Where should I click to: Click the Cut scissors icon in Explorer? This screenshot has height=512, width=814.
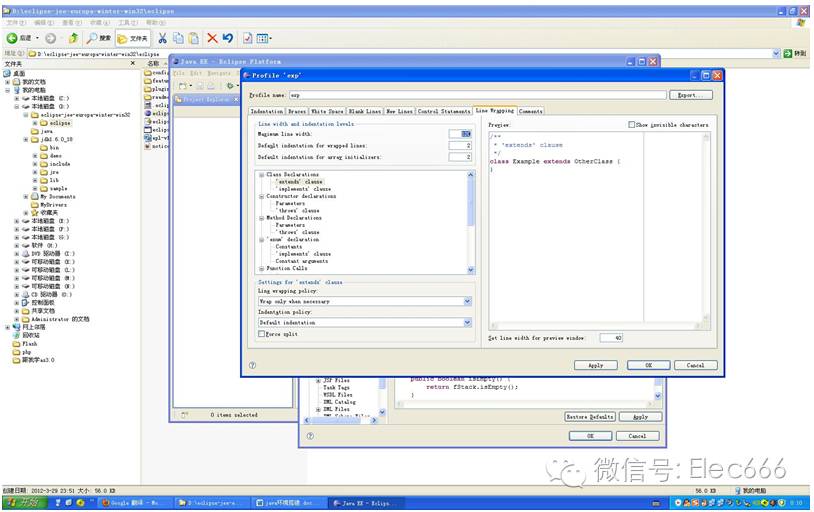(162, 38)
